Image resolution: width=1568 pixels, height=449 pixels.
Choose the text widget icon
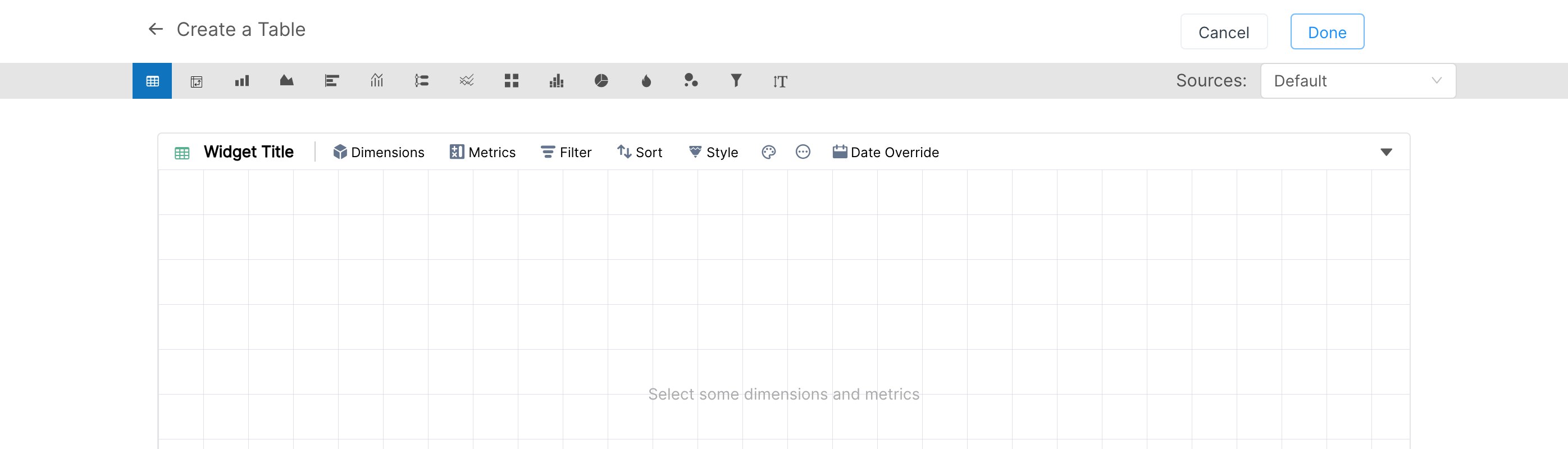tap(780, 81)
